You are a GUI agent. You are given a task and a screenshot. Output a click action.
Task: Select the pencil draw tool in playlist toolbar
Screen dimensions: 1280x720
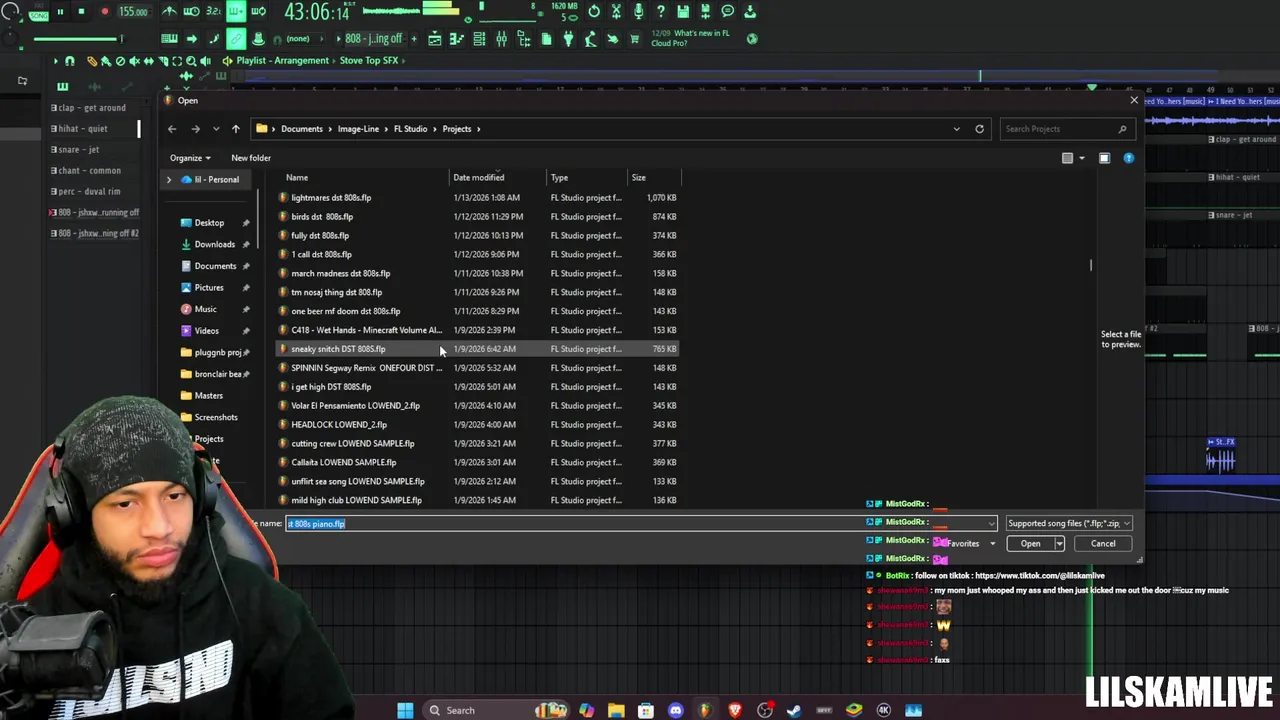coord(92,61)
